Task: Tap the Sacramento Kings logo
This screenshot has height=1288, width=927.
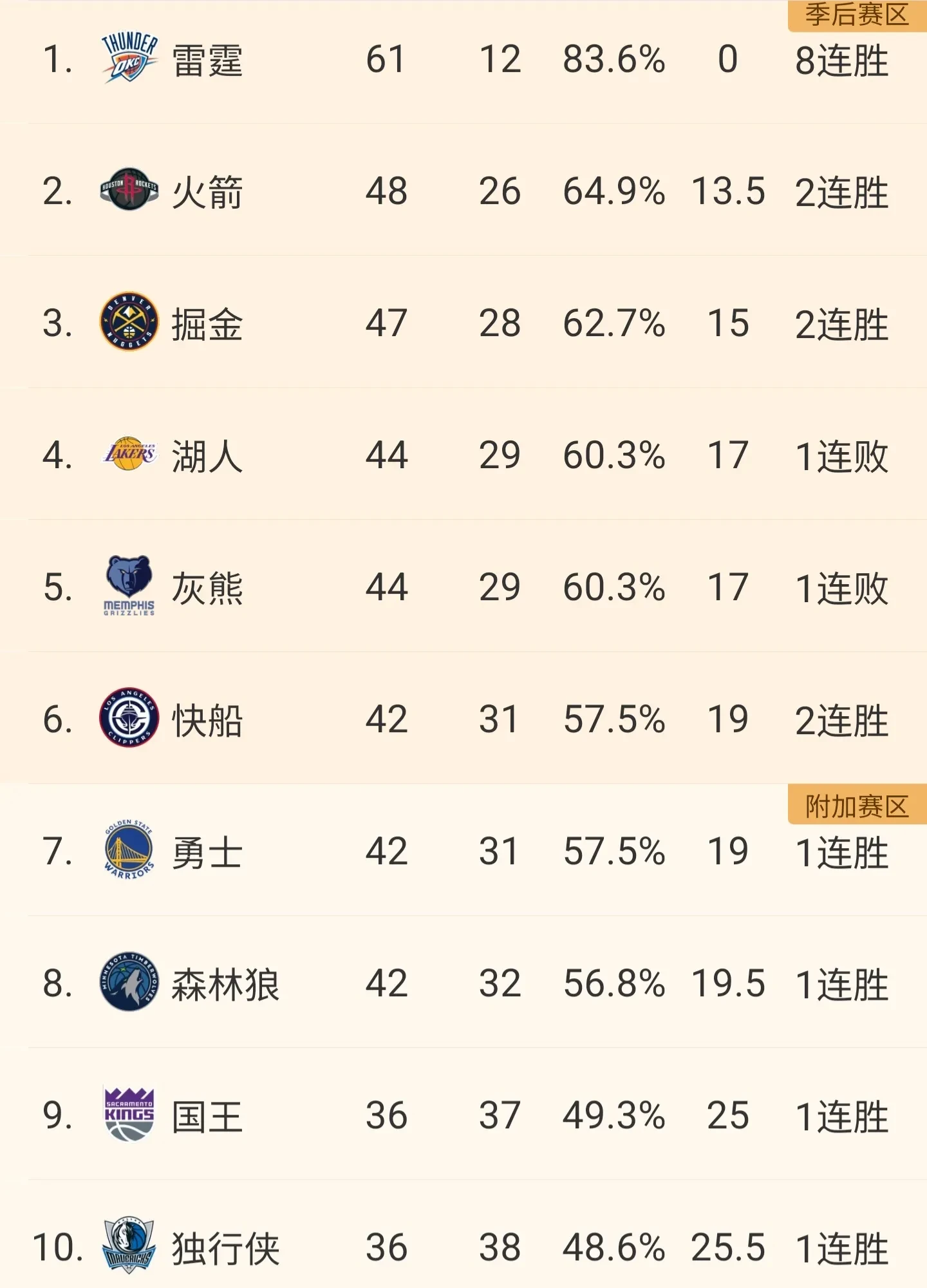Action: pos(129,1114)
